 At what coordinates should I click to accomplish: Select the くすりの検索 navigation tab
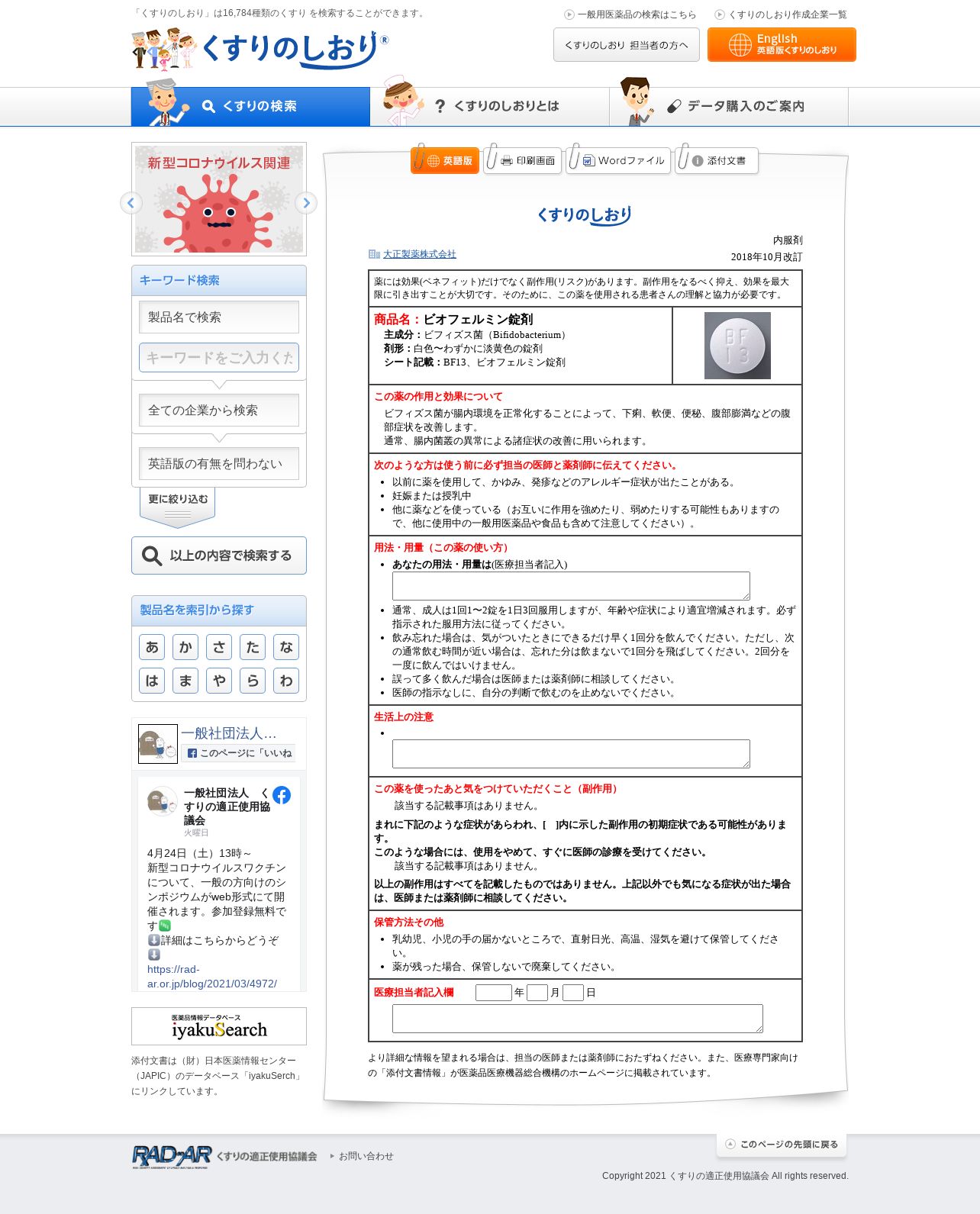click(x=250, y=106)
